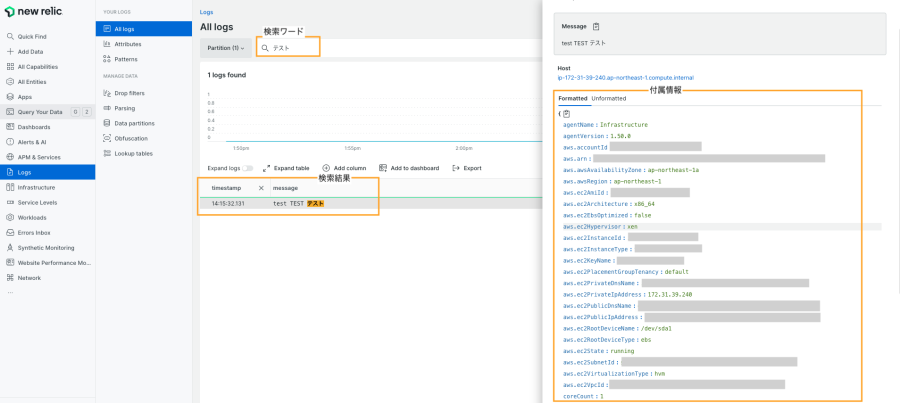Click the Add Data plus icon
This screenshot has height=403, width=900.
point(10,51)
